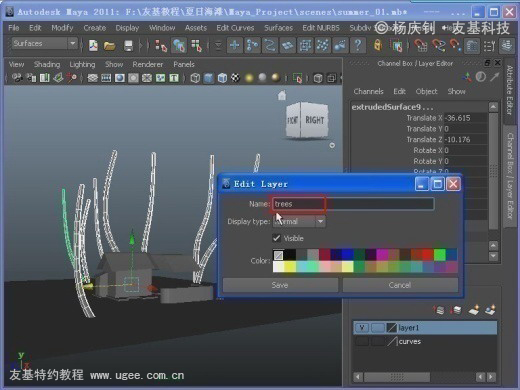Toggle layer1 display type box
The image size is (520, 390).
click(x=377, y=328)
